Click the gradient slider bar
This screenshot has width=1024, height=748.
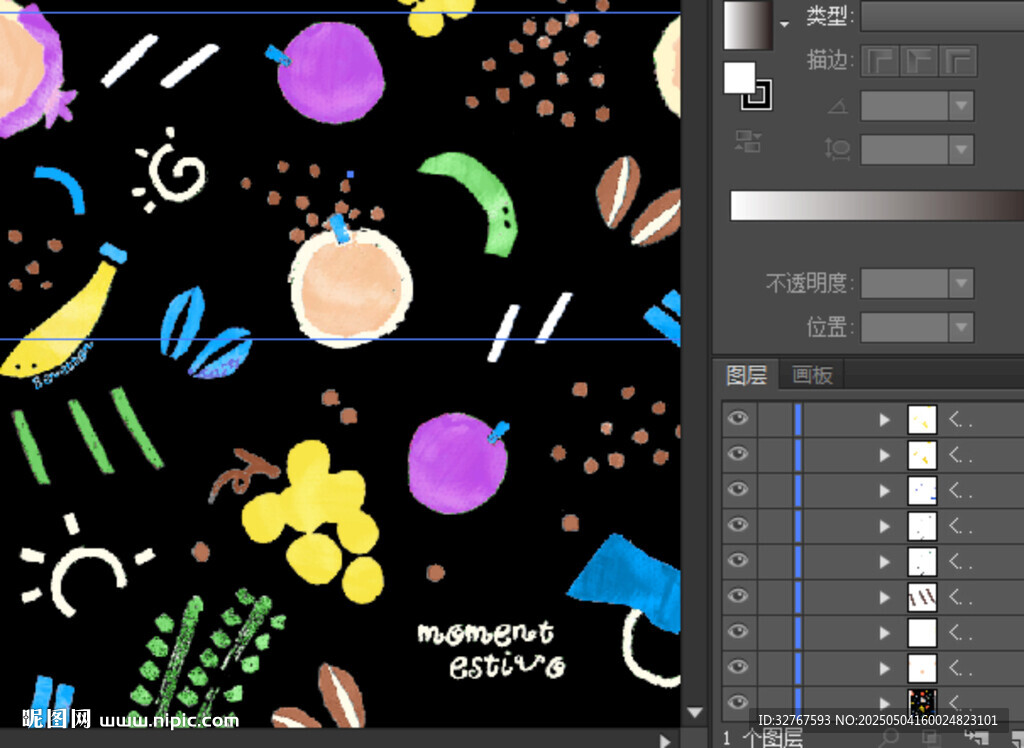876,205
